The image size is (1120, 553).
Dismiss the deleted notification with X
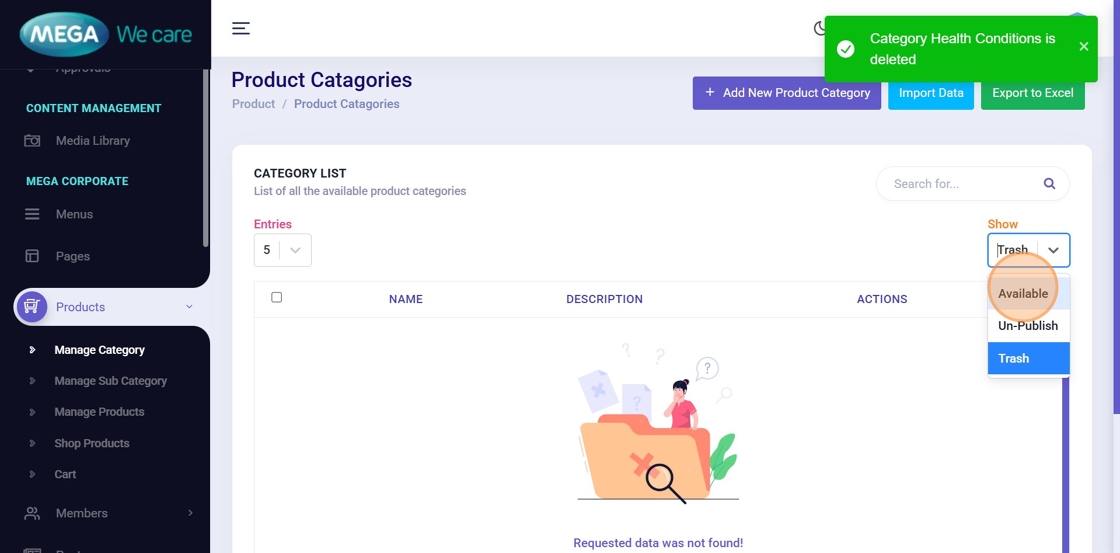[x=1084, y=46]
